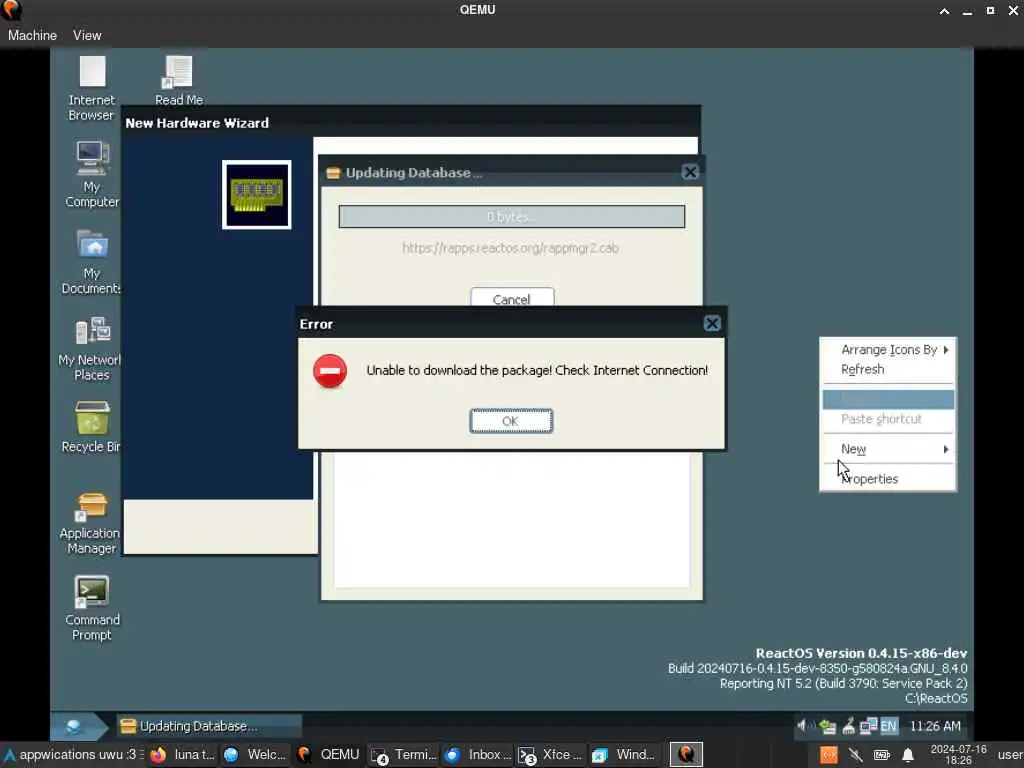This screenshot has width=1024, height=768.
Task: Choose Refresh in the context menu
Action: click(888, 370)
